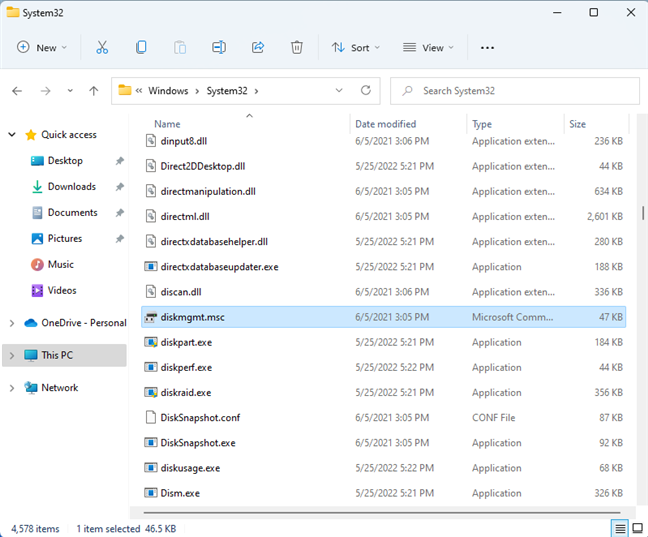
Task: Open Documents in Quick access
Action: [72, 212]
